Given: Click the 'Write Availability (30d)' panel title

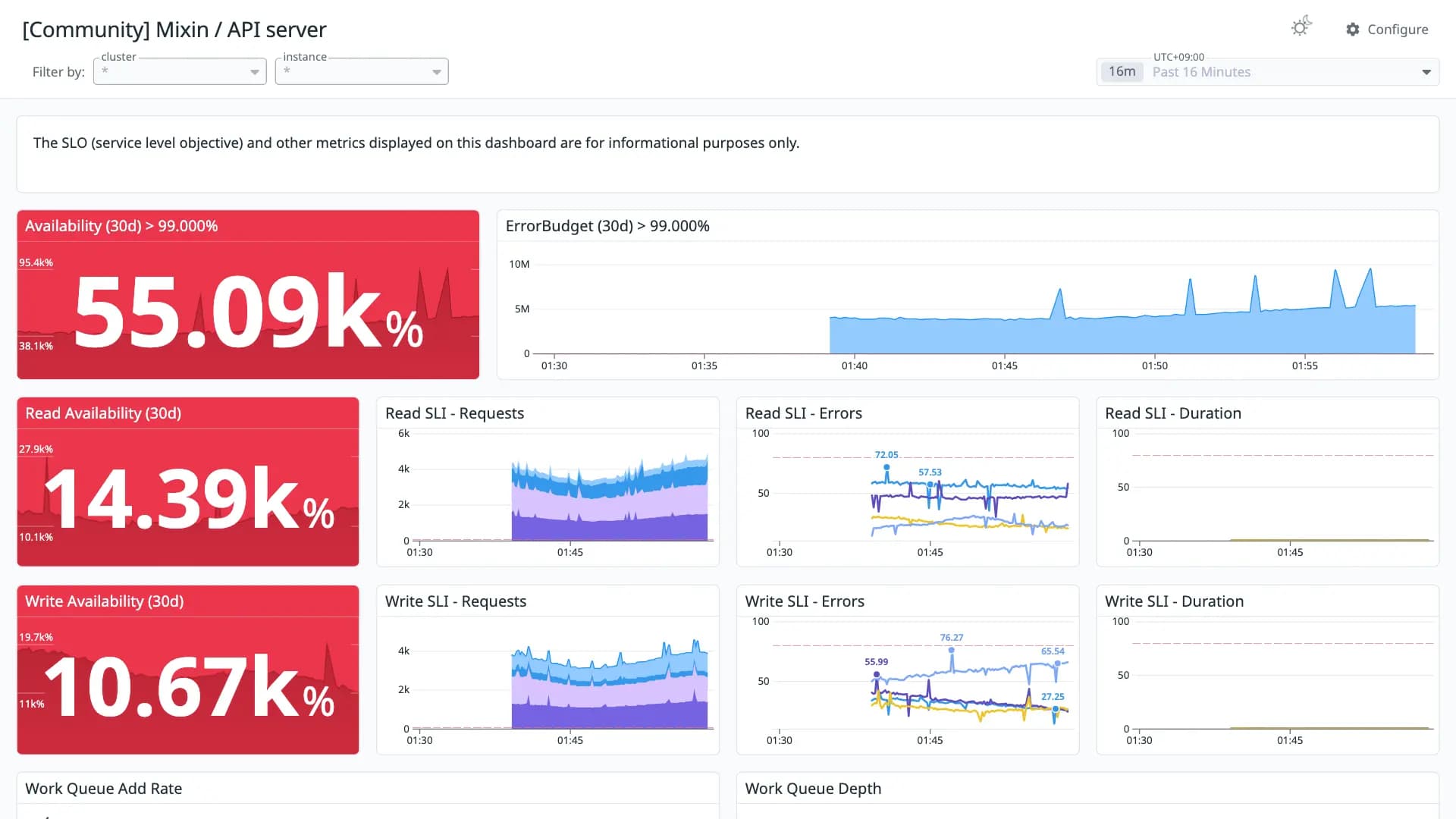Looking at the screenshot, I should pos(105,601).
